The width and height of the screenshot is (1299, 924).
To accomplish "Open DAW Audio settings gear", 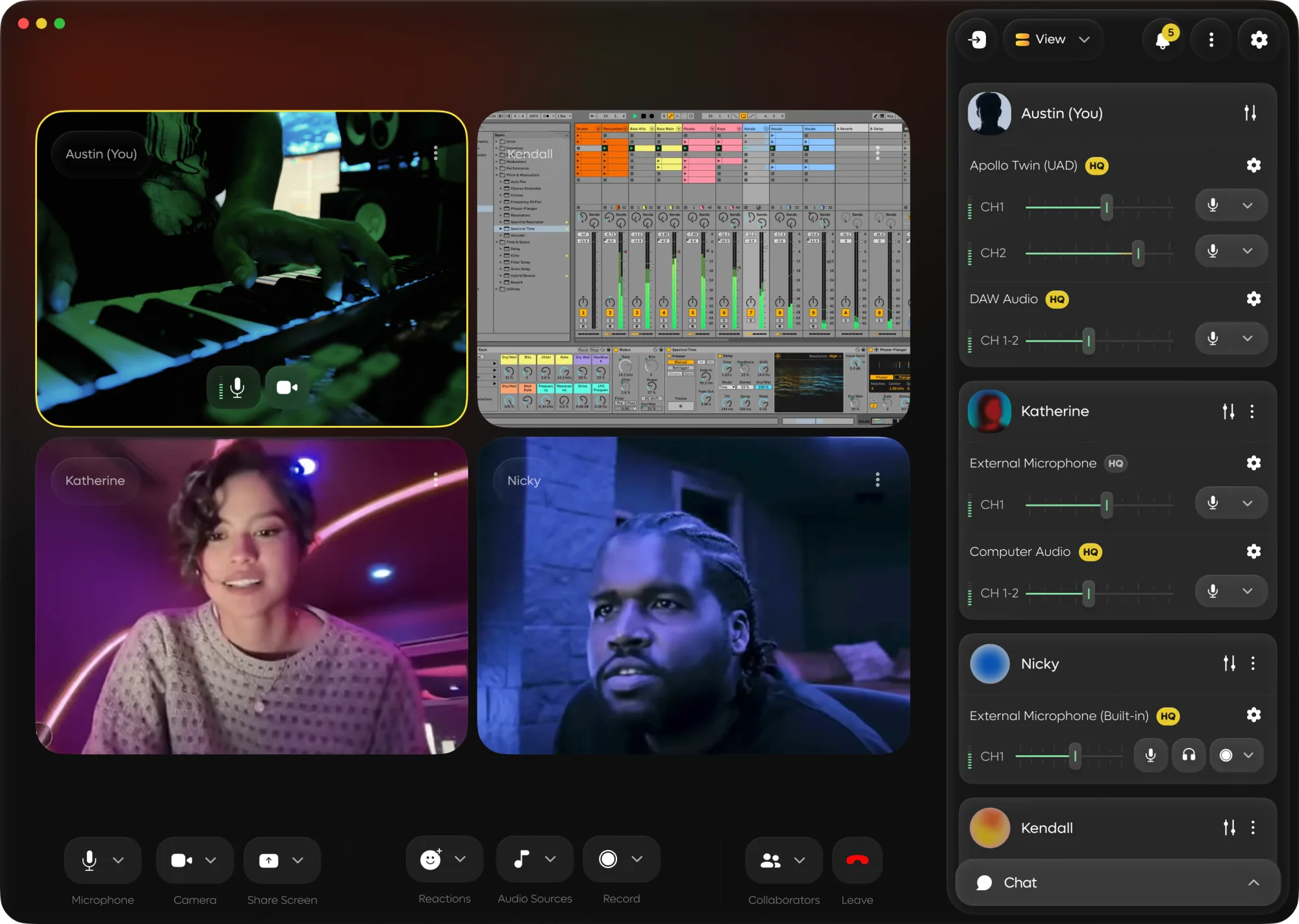I will tap(1254, 299).
